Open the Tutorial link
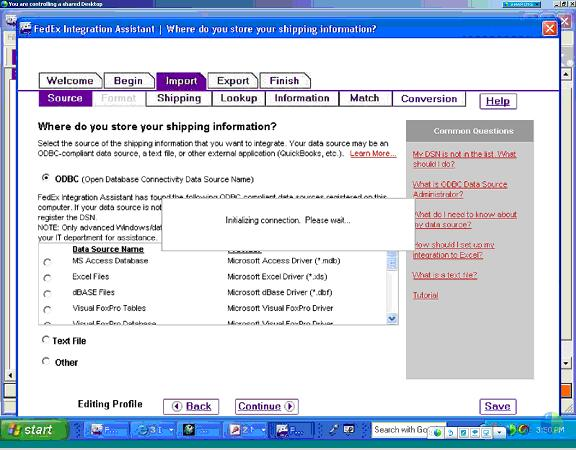576x450 pixels. (426, 295)
